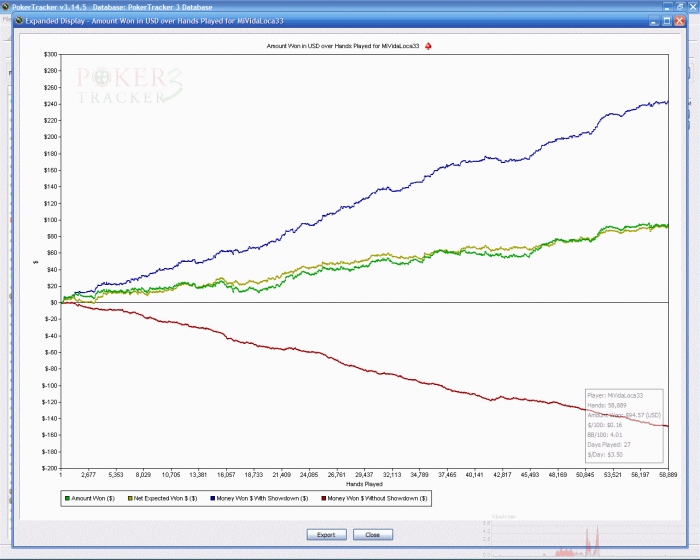Screen dimensions: 700x560
Task: Click the green Amount Won legend swatch
Action: click(67, 498)
